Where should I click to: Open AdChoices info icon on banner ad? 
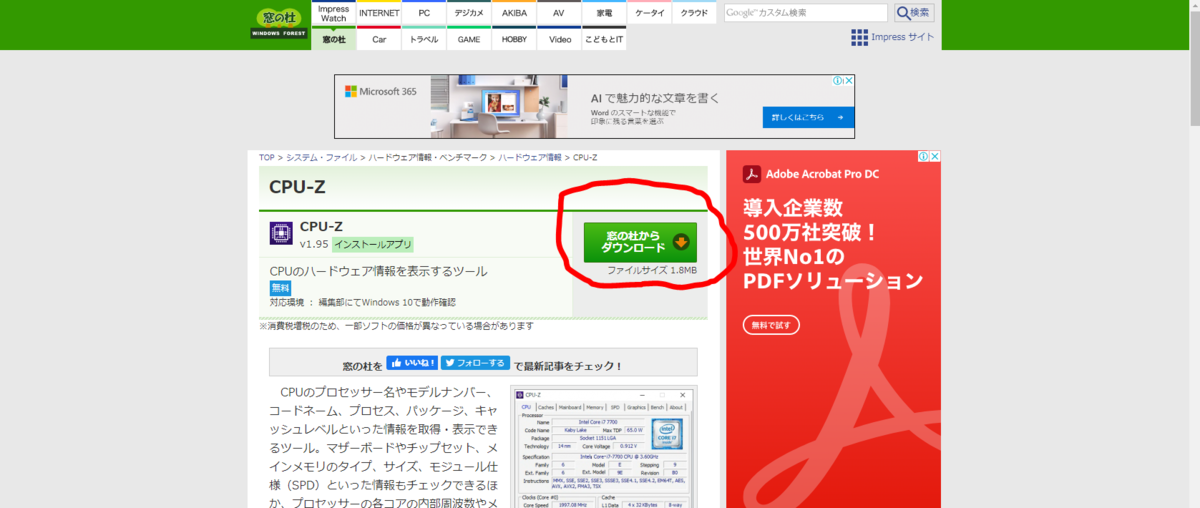click(839, 80)
